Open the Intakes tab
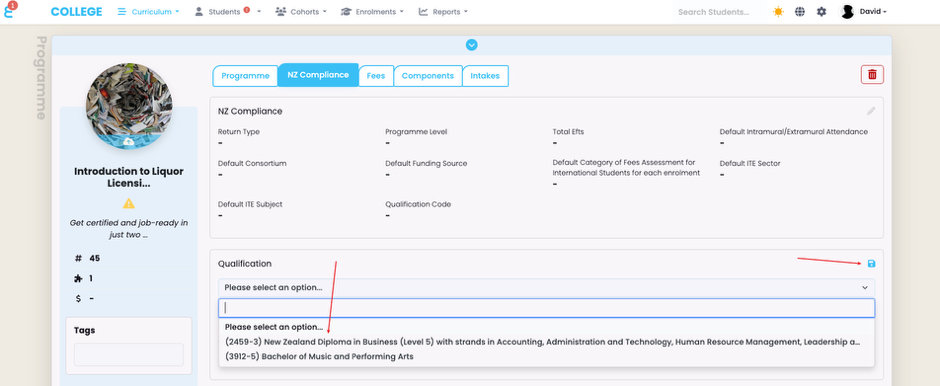Image resolution: width=940 pixels, height=386 pixels. [485, 76]
